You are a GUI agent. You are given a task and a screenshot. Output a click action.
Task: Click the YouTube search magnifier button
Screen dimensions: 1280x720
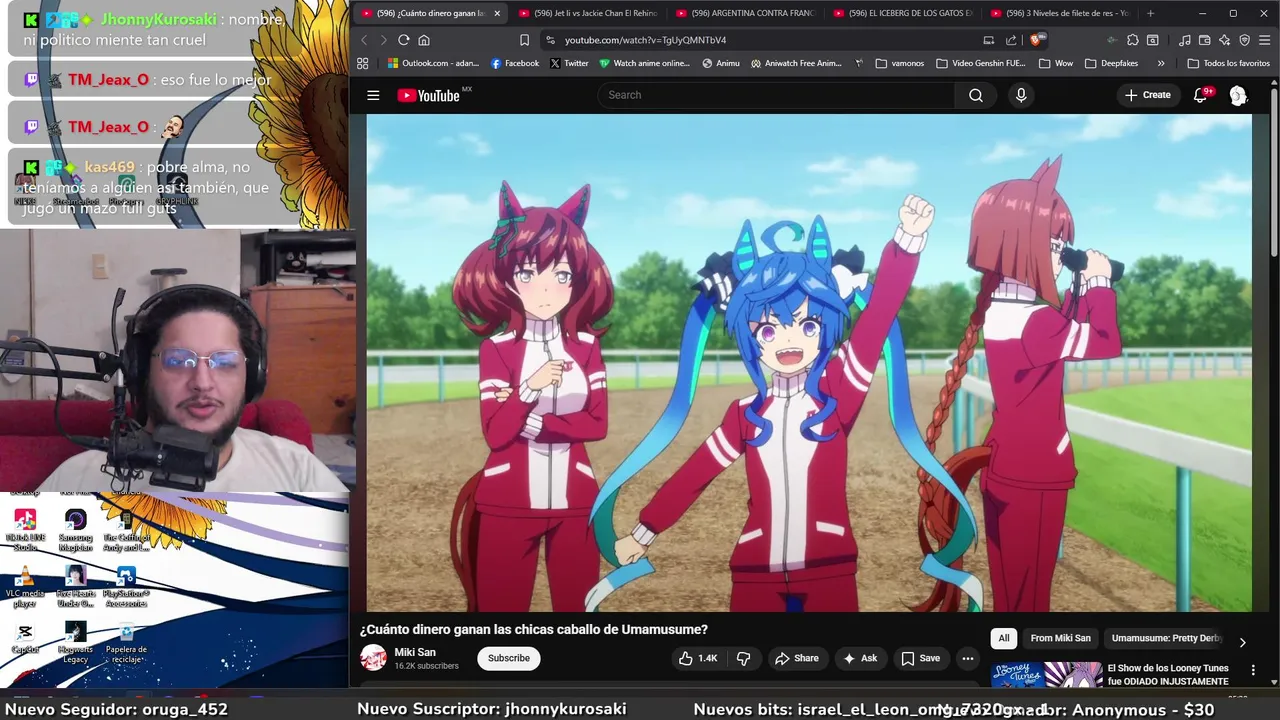click(976, 95)
